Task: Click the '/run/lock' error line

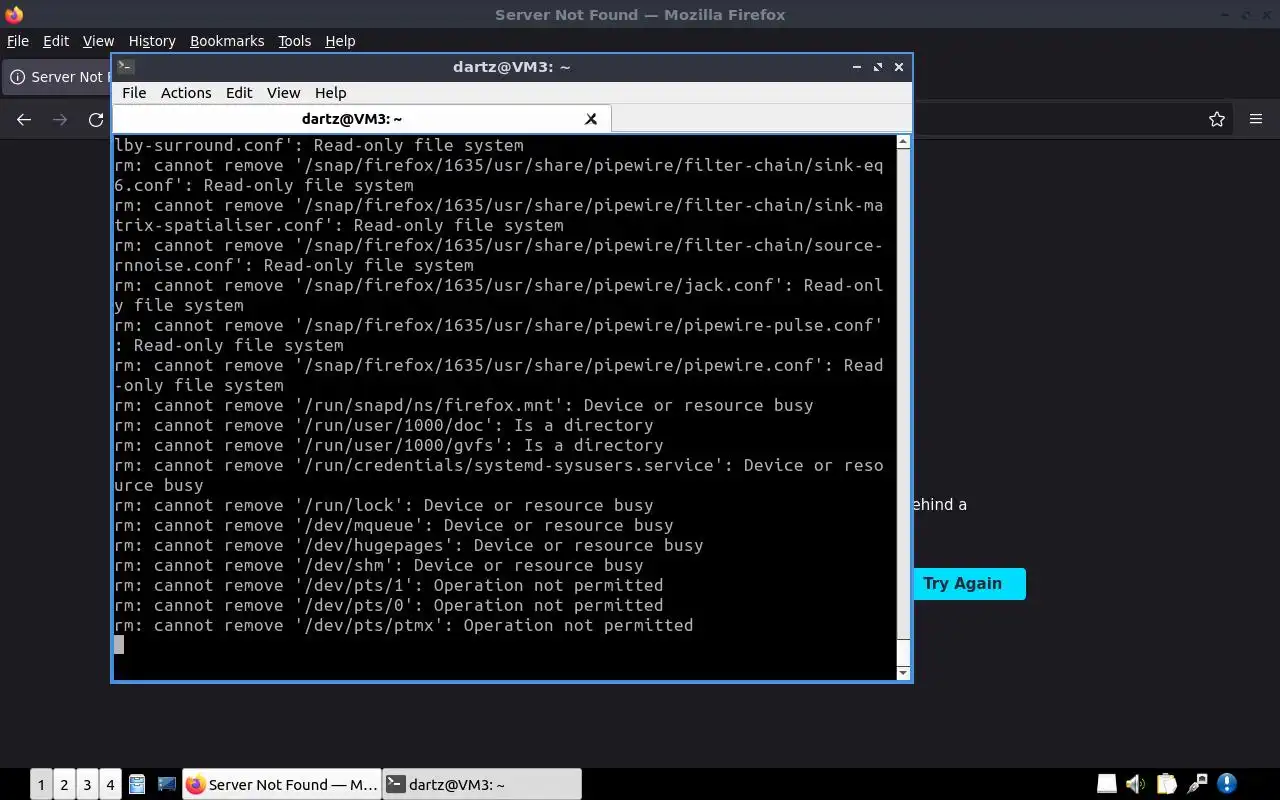Action: pyautogui.click(x=384, y=505)
